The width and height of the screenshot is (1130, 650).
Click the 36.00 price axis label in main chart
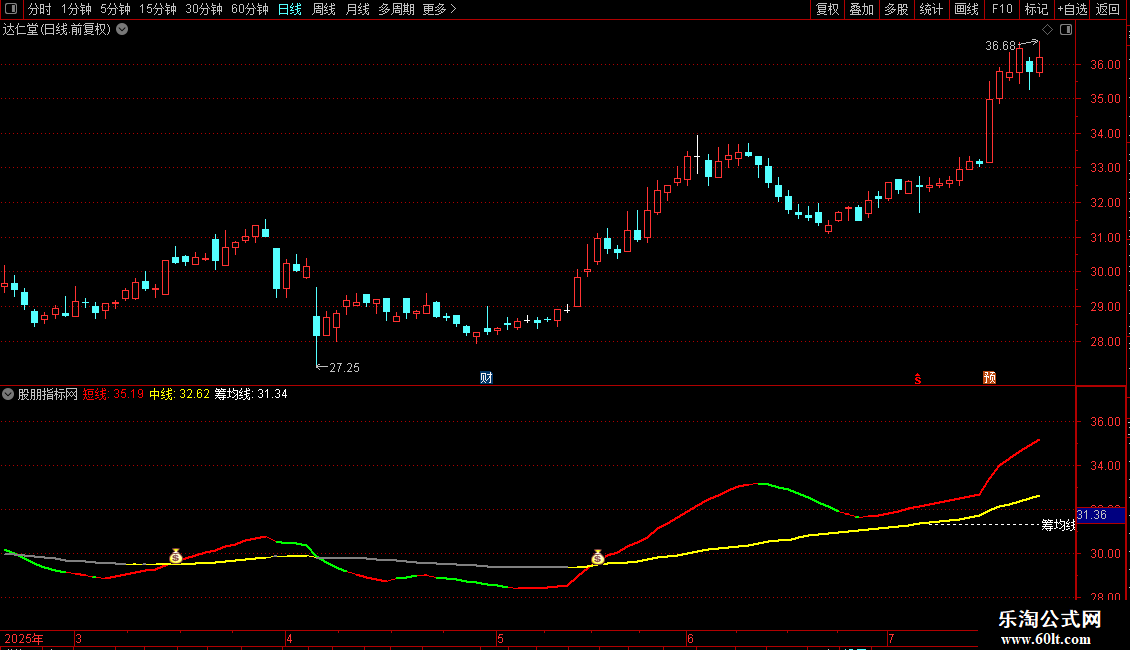tap(1105, 64)
